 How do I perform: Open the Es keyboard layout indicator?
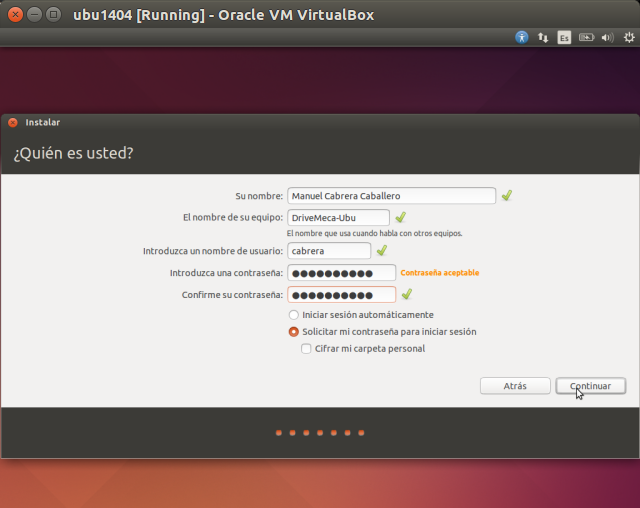click(x=564, y=38)
